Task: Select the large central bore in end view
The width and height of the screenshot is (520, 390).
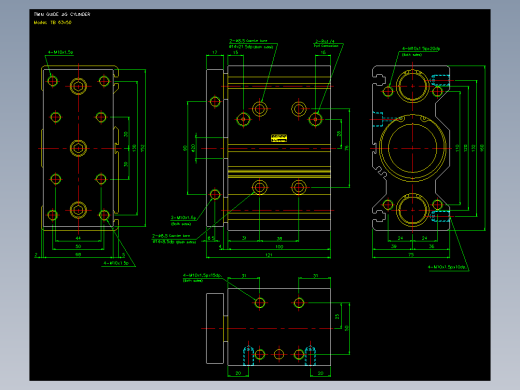Action: pyautogui.click(x=412, y=148)
